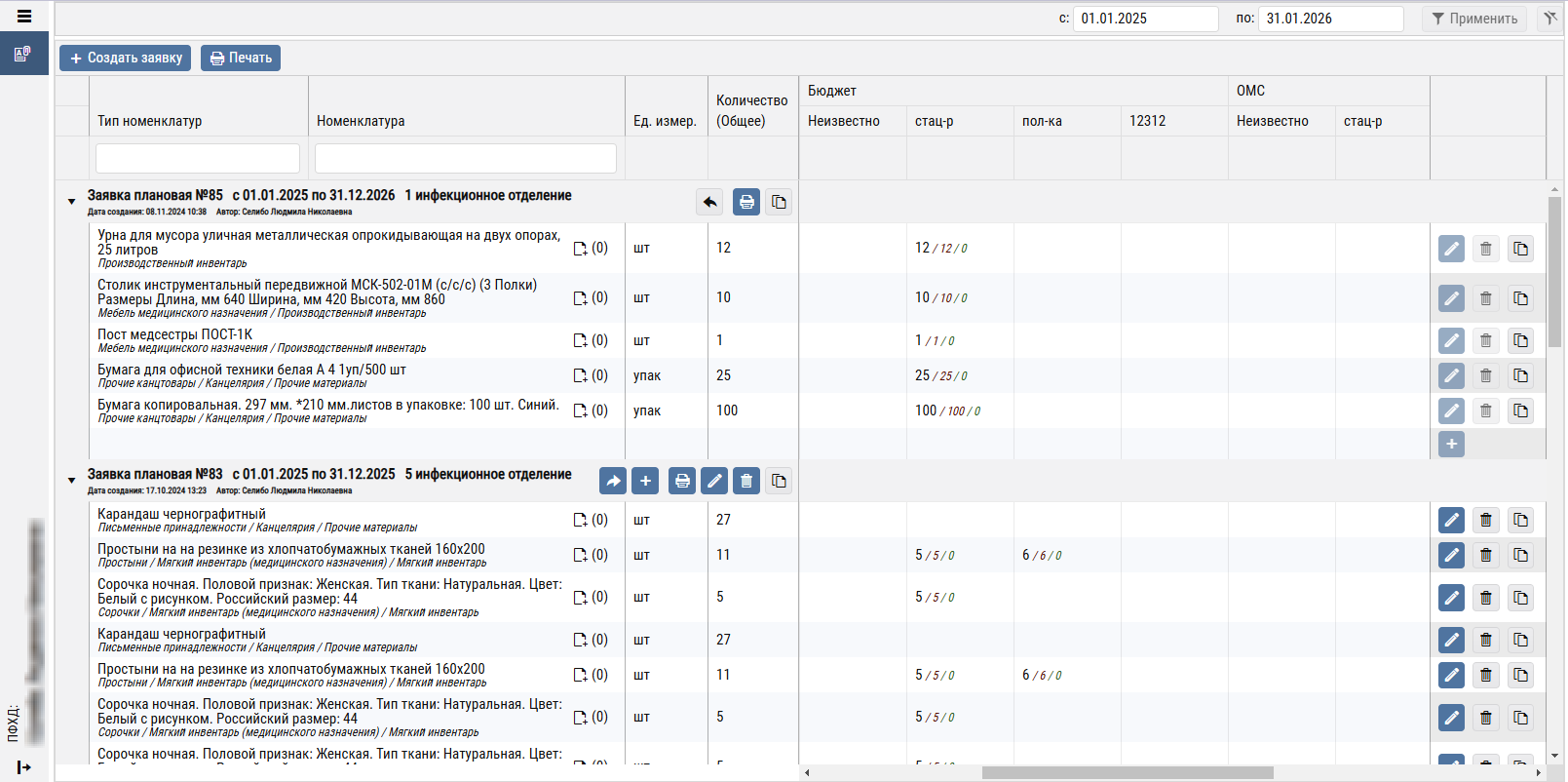Click the Печать button
The width and height of the screenshot is (1568, 782).
[241, 59]
